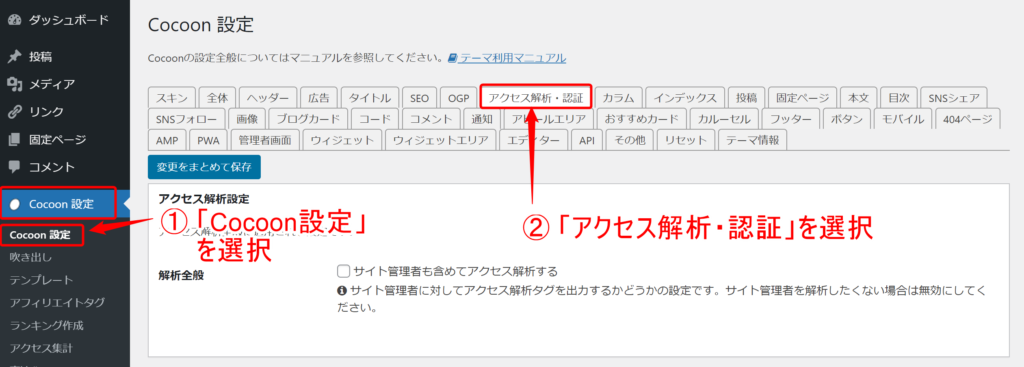This screenshot has width=1024, height=367.
Task: Select the ブログカード tab
Action: click(308, 119)
